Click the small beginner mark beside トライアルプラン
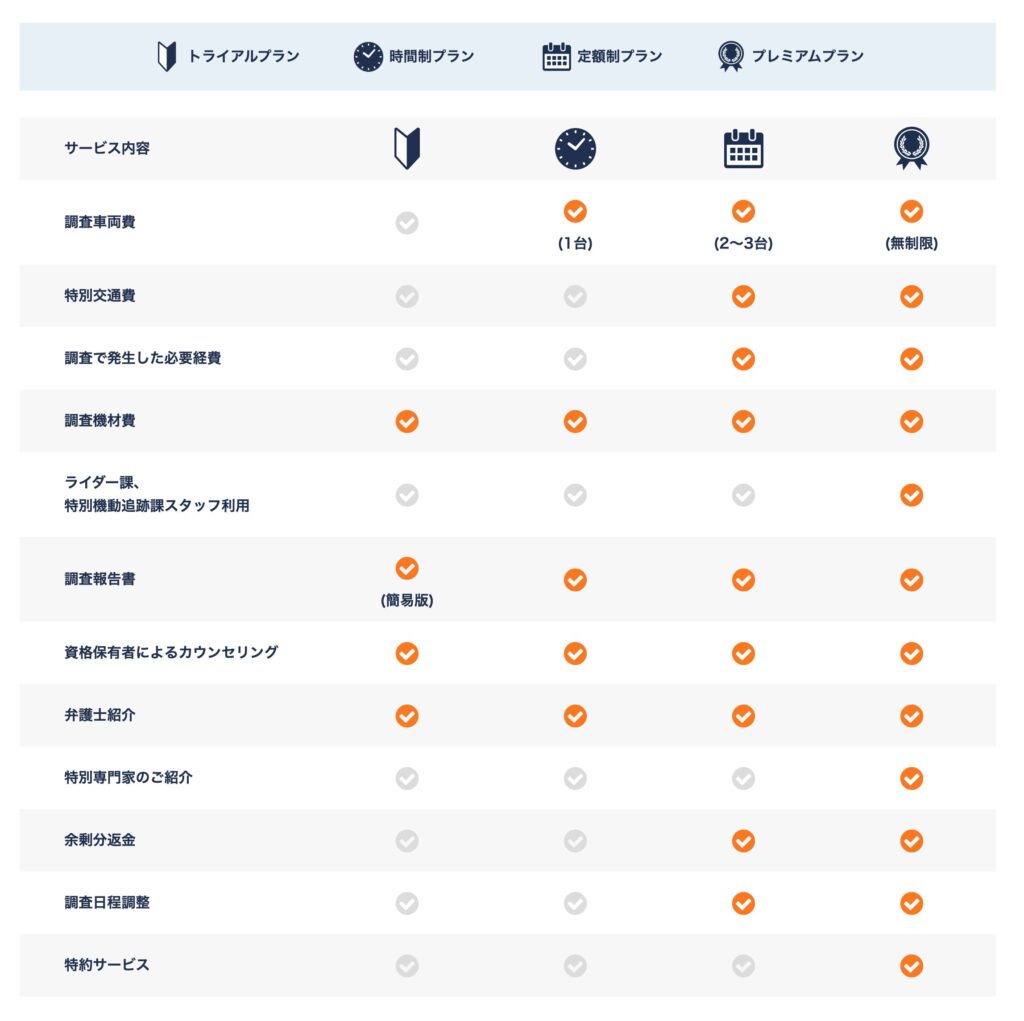 click(167, 57)
